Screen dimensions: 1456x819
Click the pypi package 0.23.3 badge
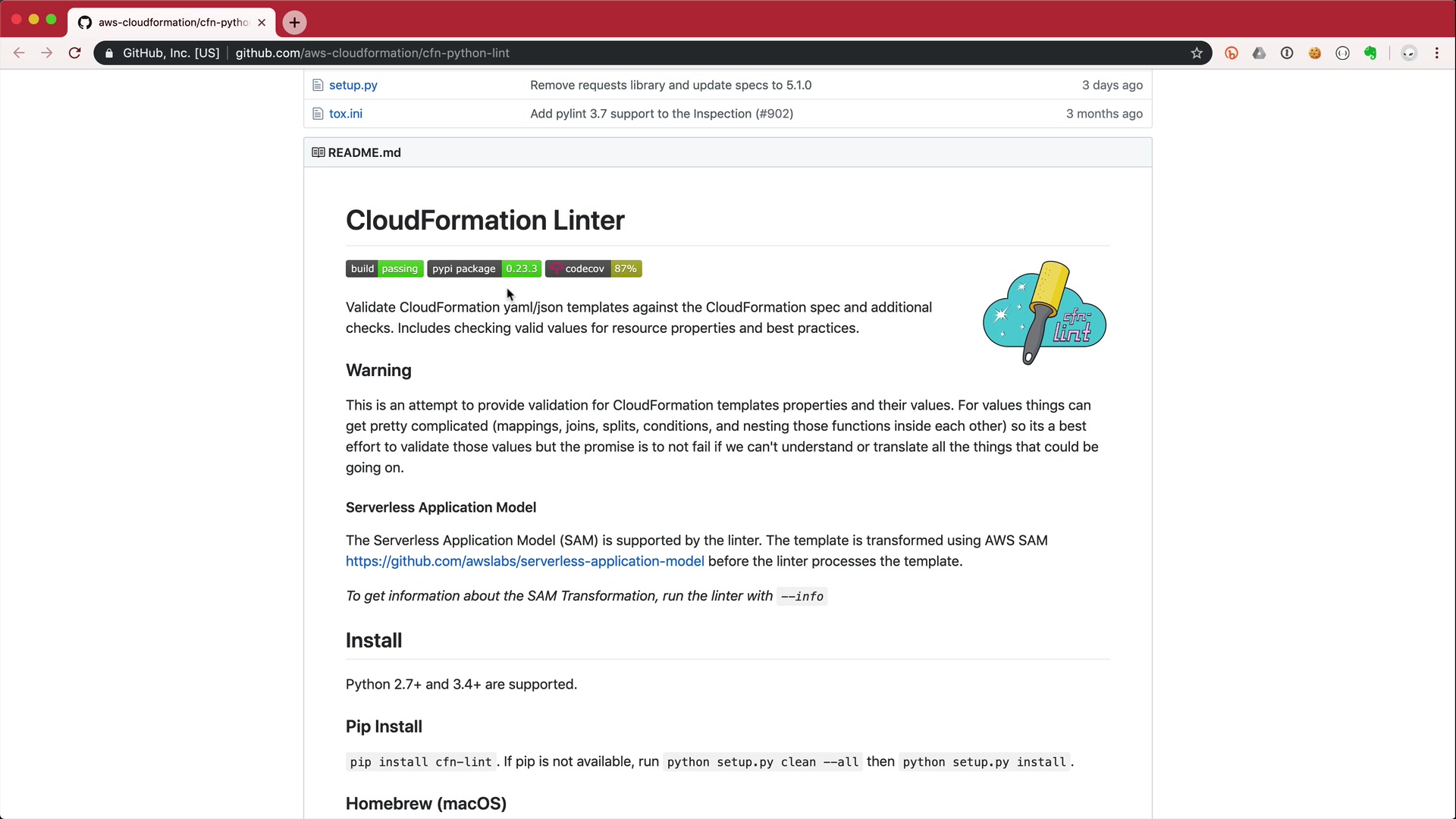pyautogui.click(x=484, y=268)
